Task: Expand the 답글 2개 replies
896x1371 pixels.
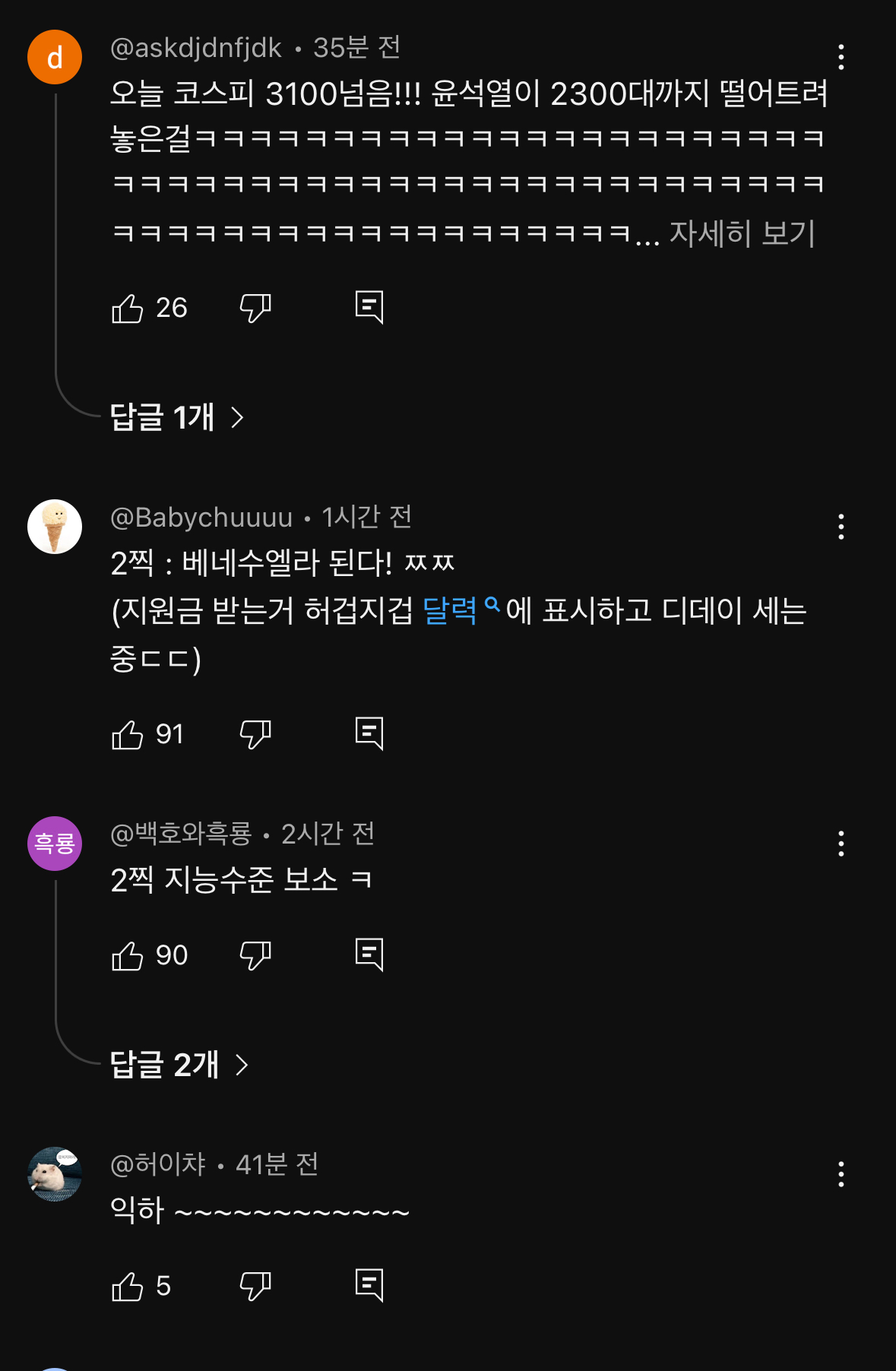Action: (179, 1065)
